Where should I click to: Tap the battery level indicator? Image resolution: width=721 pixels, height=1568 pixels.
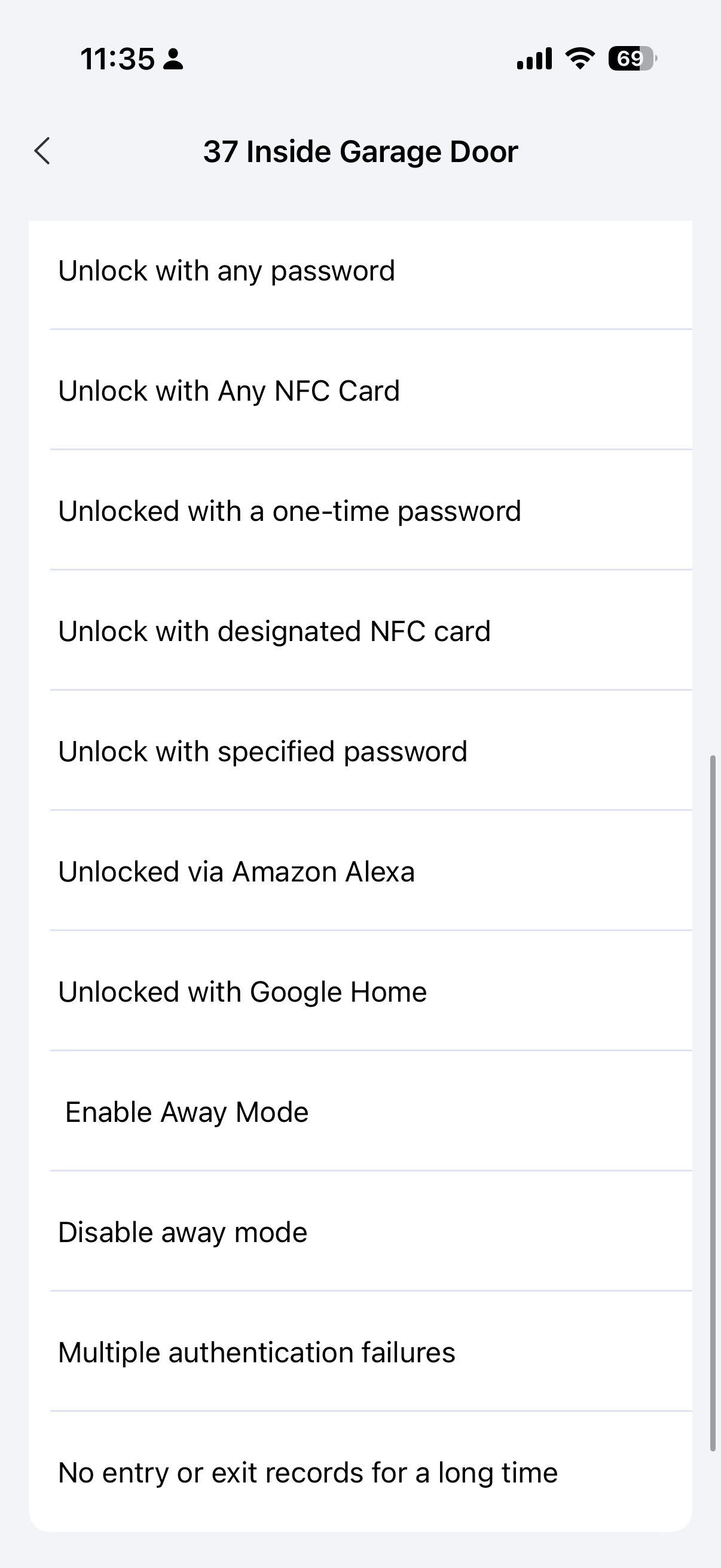633,59
